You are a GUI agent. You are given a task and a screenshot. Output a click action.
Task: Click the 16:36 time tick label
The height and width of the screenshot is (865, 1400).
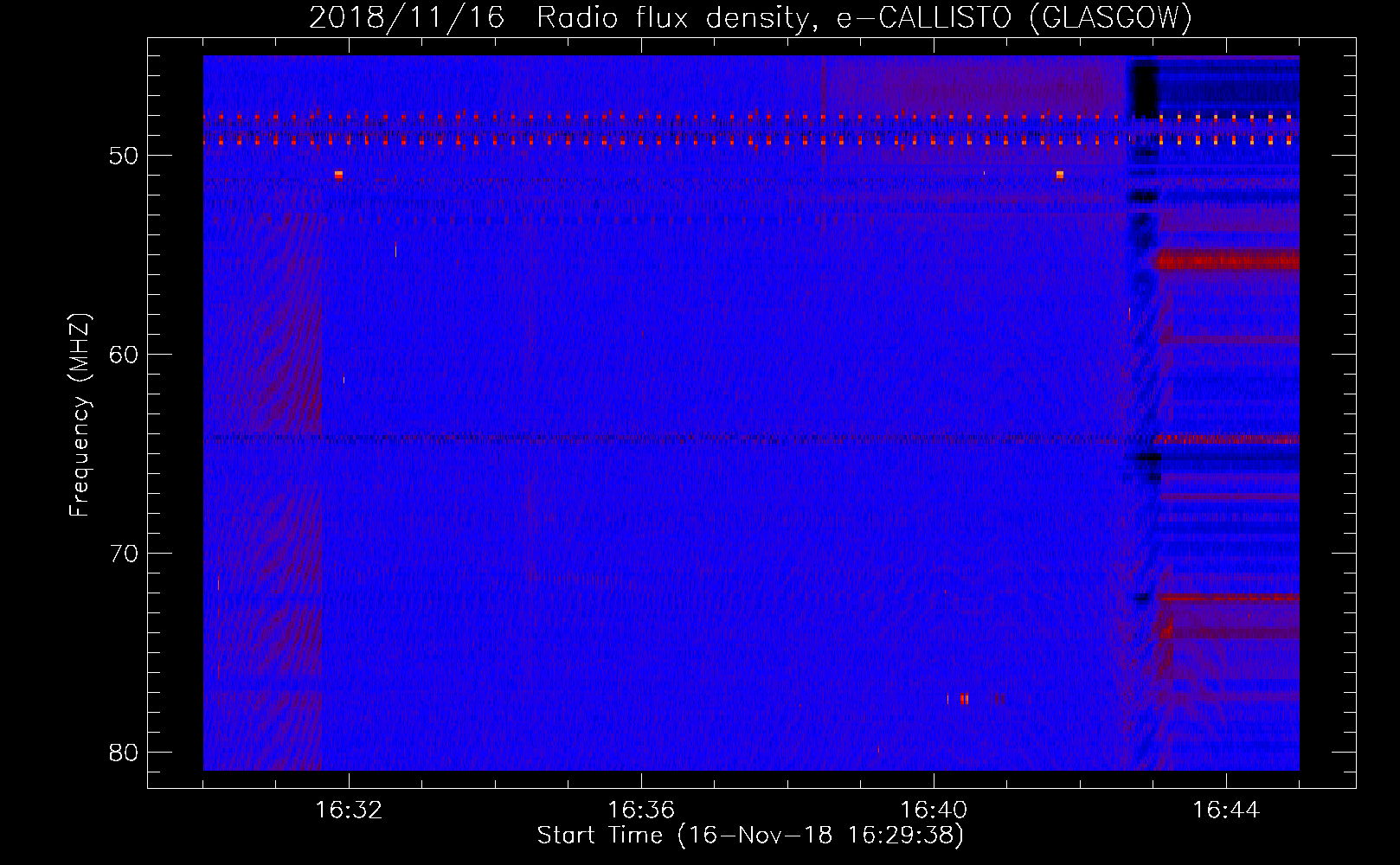pyautogui.click(x=641, y=811)
